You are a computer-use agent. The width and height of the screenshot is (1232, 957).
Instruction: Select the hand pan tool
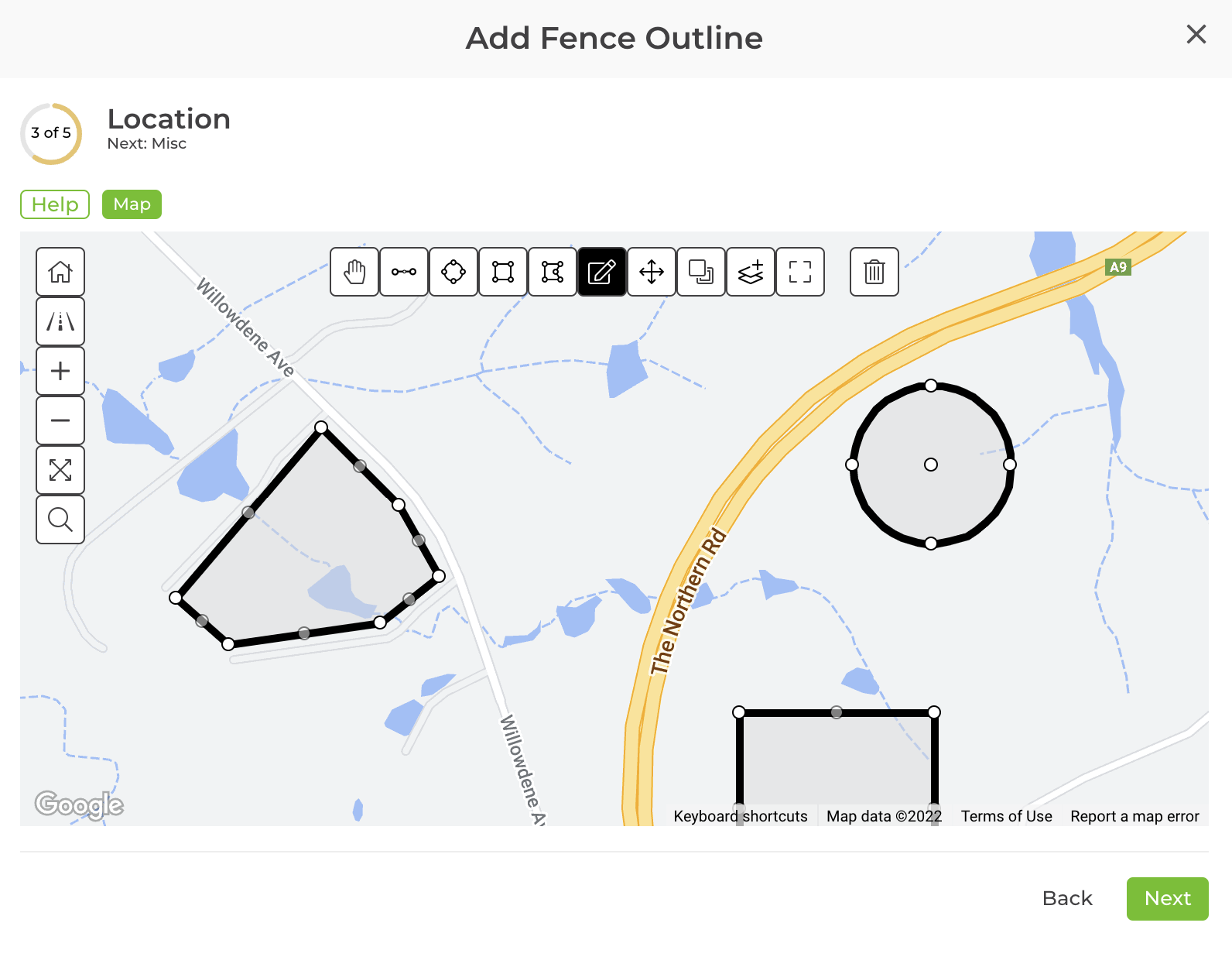(x=354, y=273)
